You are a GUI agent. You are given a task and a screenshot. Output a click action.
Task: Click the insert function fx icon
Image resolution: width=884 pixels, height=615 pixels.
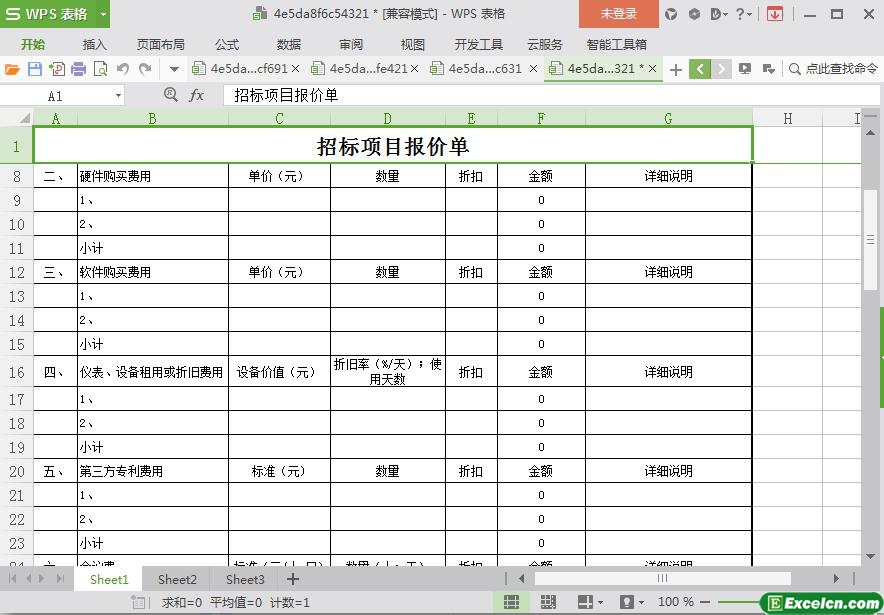point(197,95)
